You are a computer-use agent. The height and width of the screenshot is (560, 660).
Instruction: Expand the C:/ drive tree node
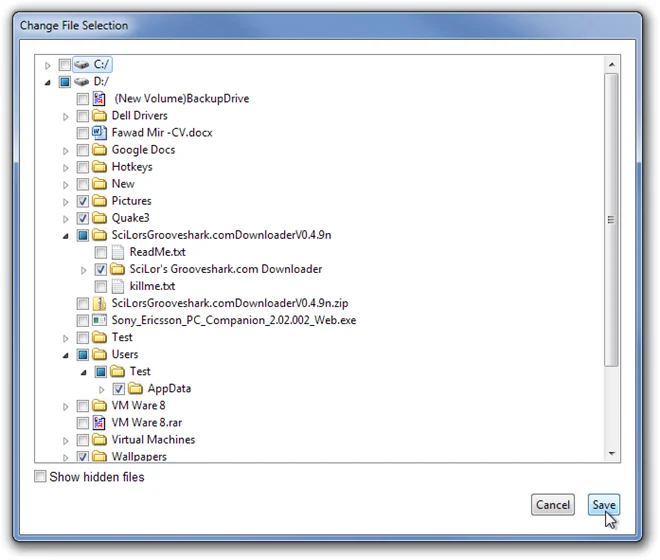48,65
